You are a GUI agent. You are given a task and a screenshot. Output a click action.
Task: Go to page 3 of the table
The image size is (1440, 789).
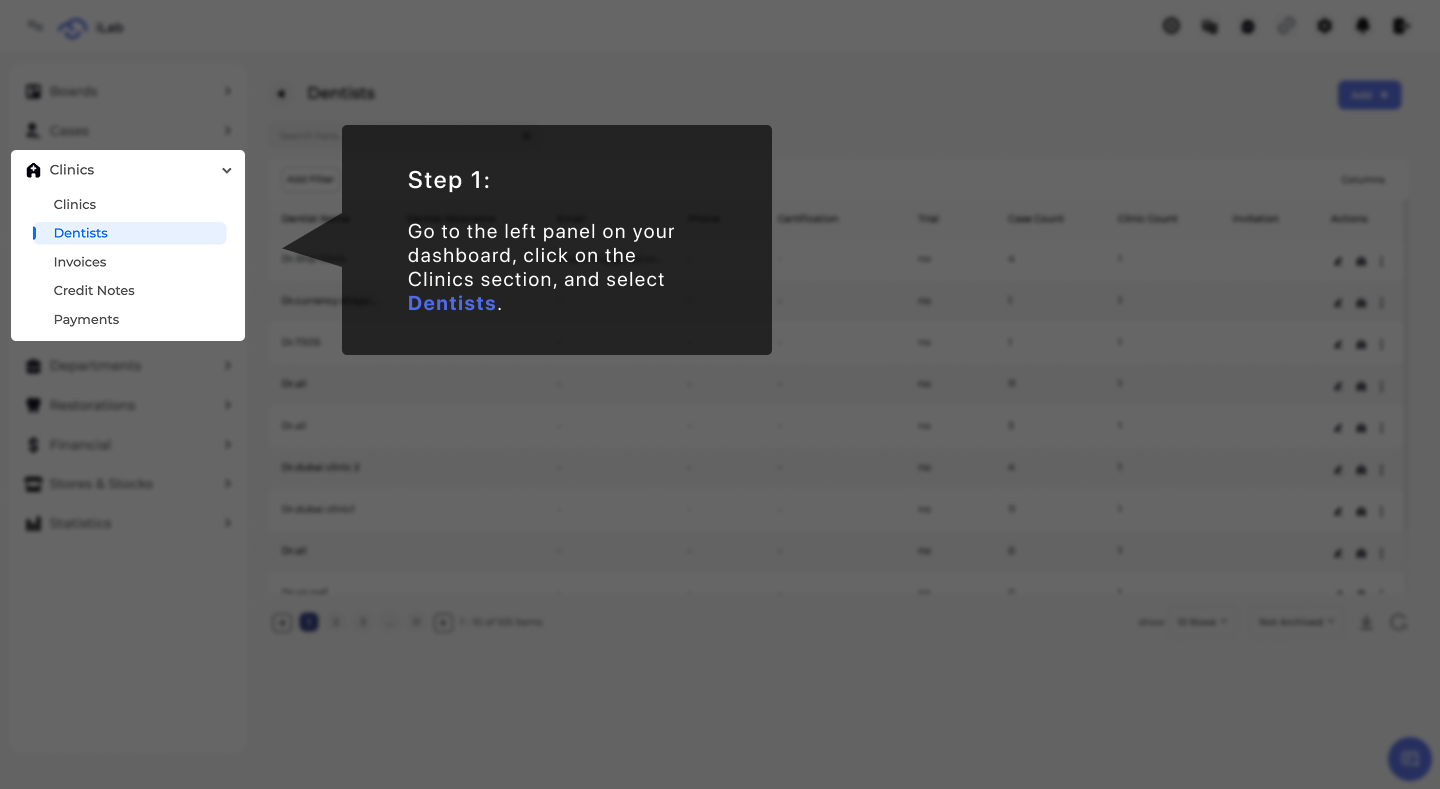(363, 622)
